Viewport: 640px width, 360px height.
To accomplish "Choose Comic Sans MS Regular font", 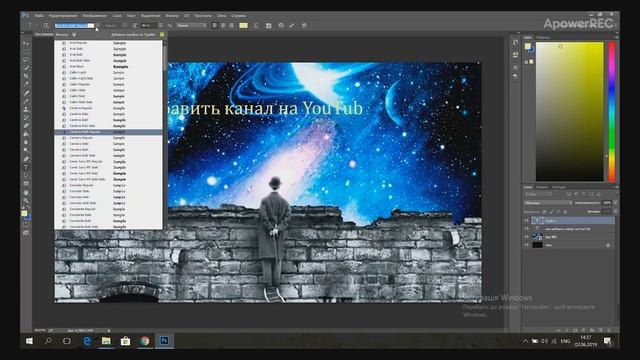I will coord(108,161).
